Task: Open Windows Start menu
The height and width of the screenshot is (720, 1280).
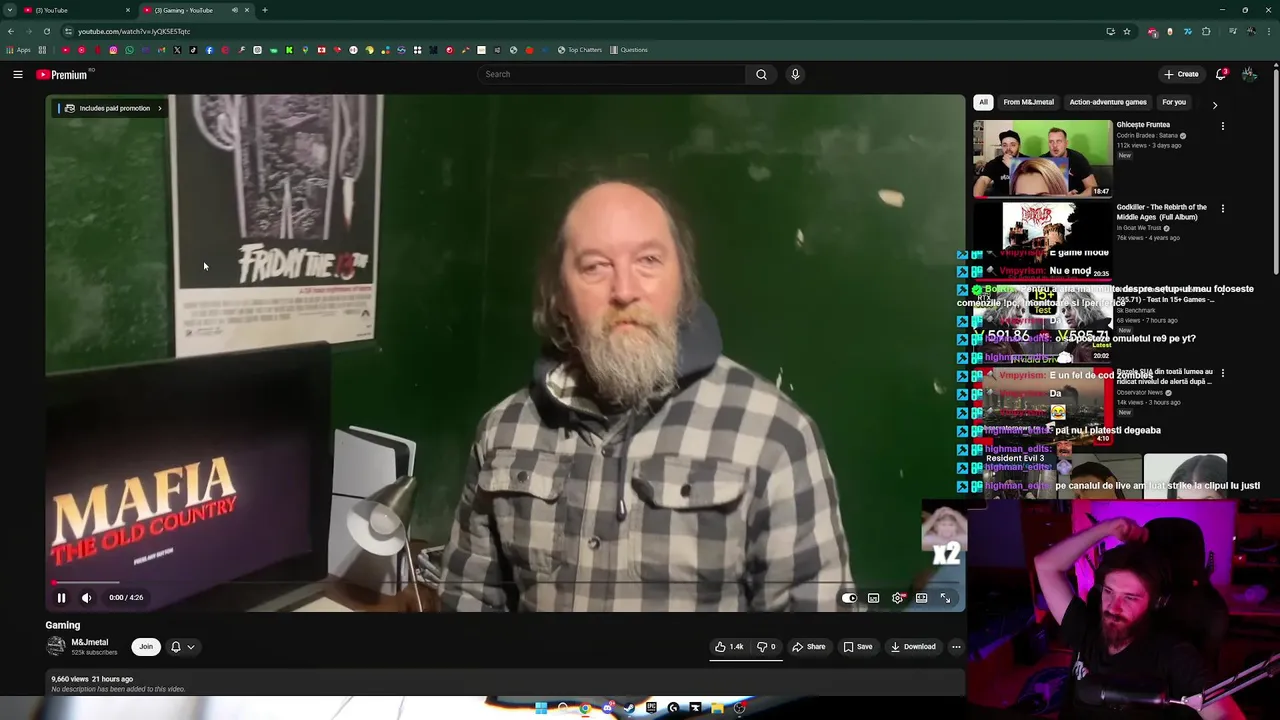Action: (541, 708)
